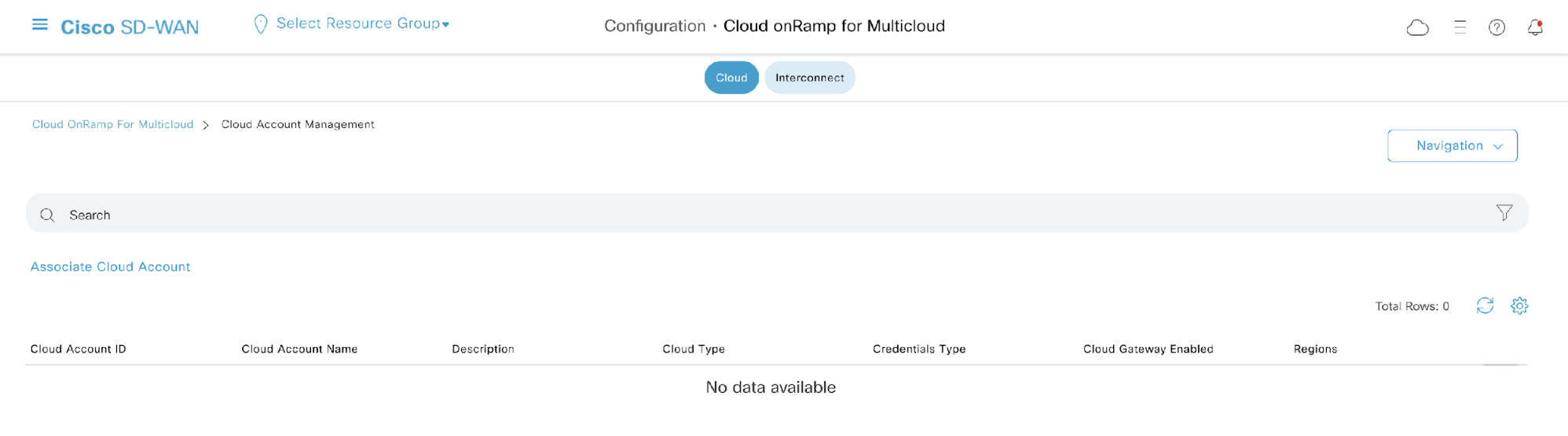This screenshot has height=436, width=1568.
Task: Click the Cloud Account Management breadcrumb text
Action: point(298,124)
